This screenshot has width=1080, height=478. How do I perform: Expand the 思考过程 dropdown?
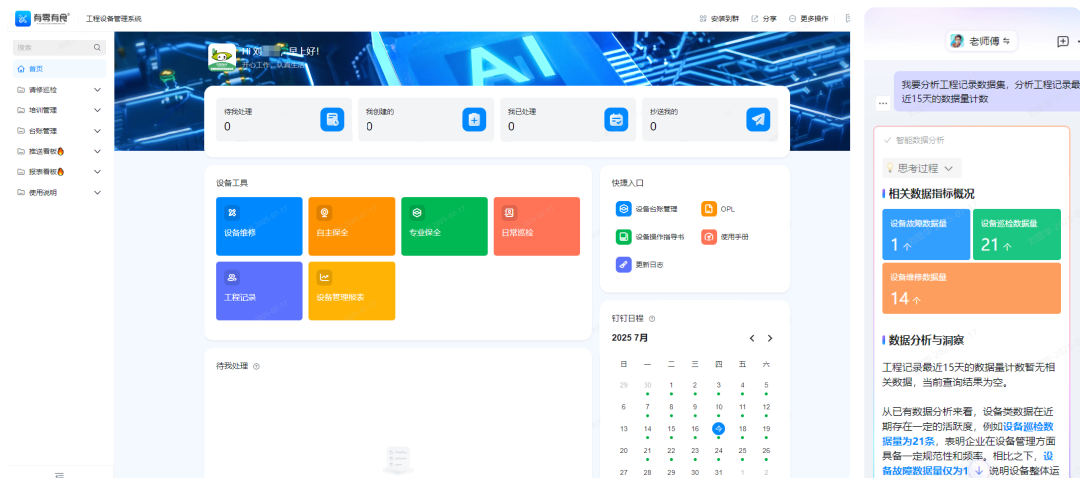pos(921,168)
